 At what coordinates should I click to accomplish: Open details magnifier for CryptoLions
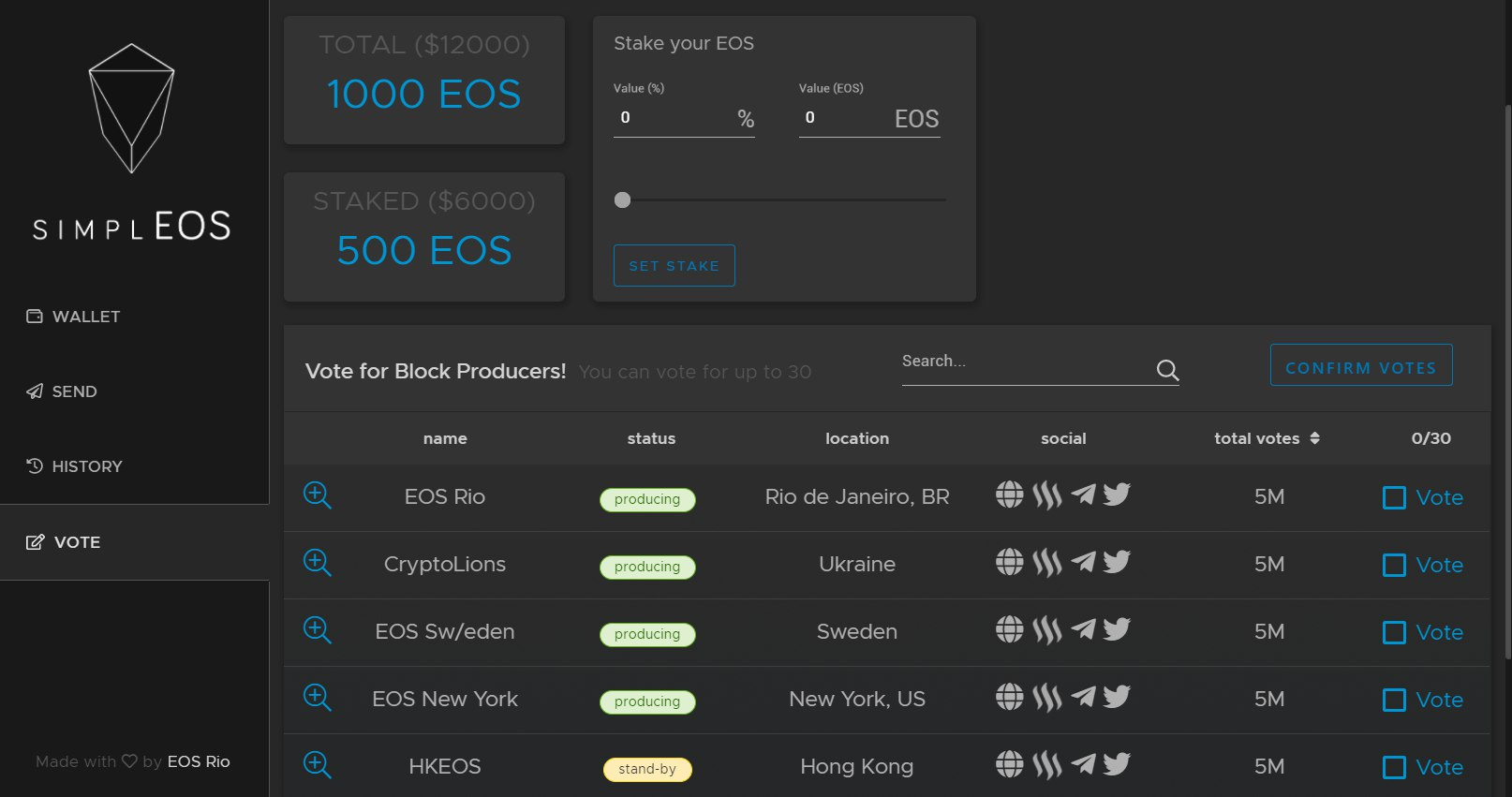[318, 563]
